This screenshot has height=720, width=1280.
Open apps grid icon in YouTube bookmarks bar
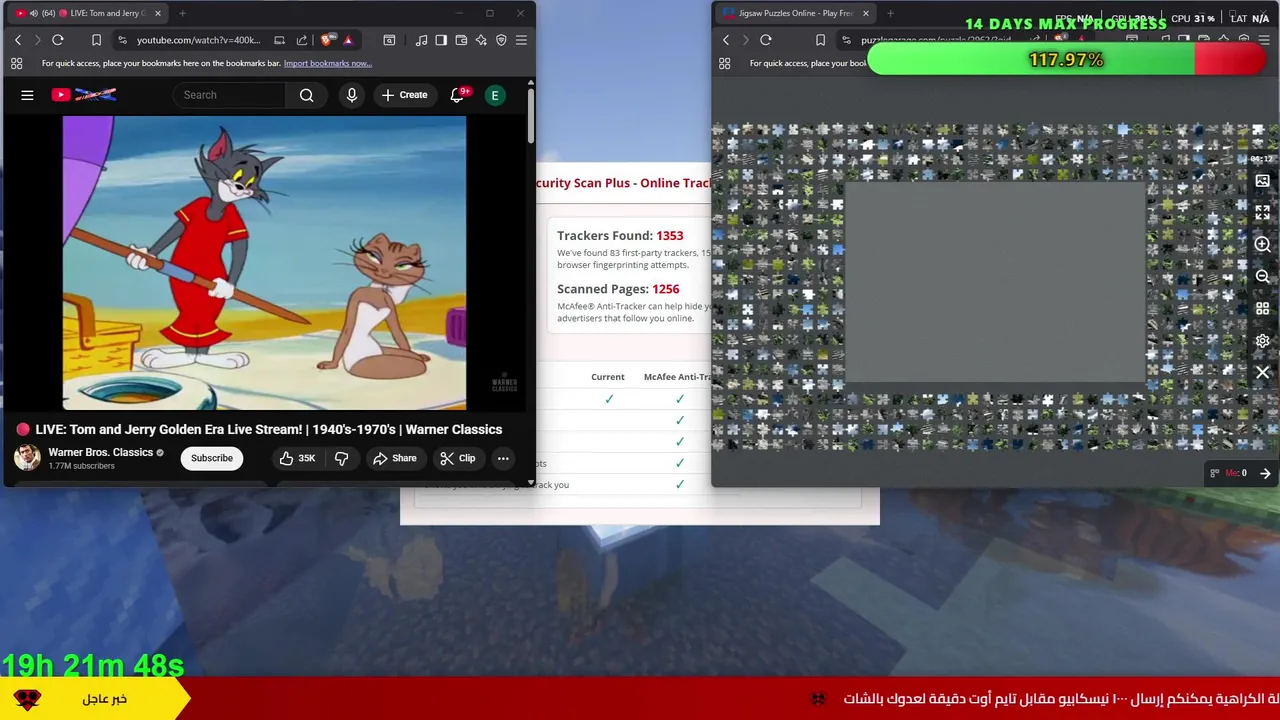(16, 63)
